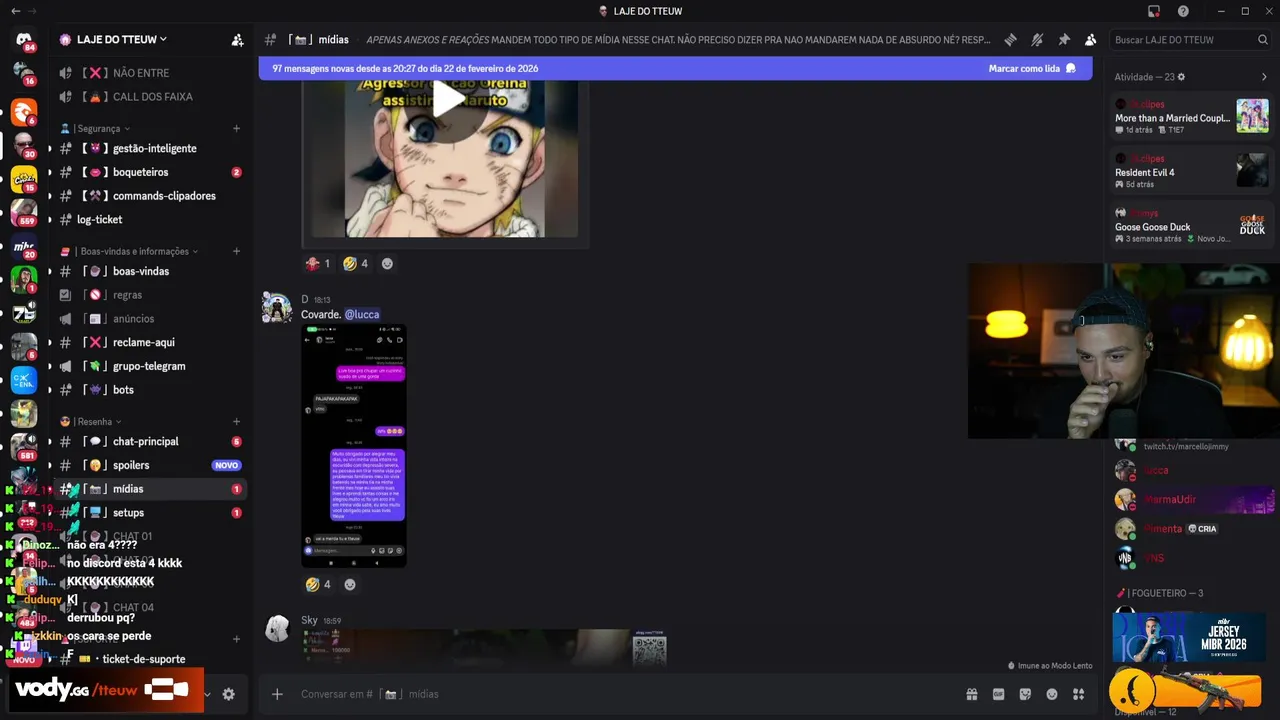The image size is (1280, 720).
Task: Open Atividade settings gear
Action: (x=1181, y=77)
